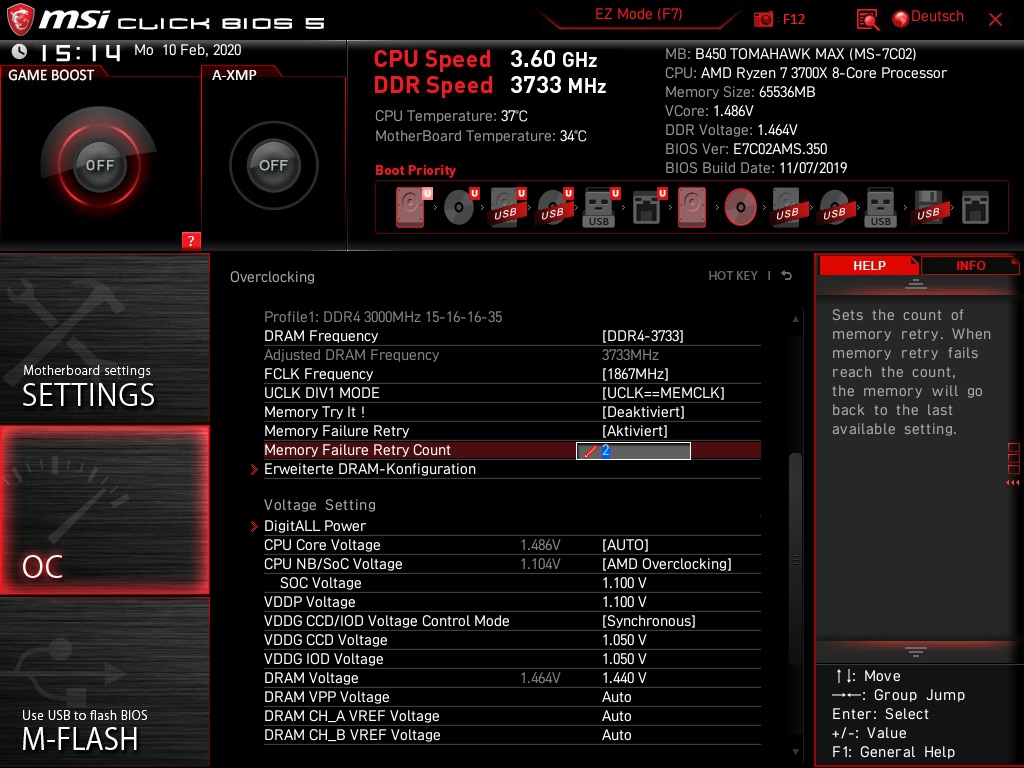The image size is (1024, 768).
Task: Toggle the A-XMP OFF knob
Action: tap(273, 165)
